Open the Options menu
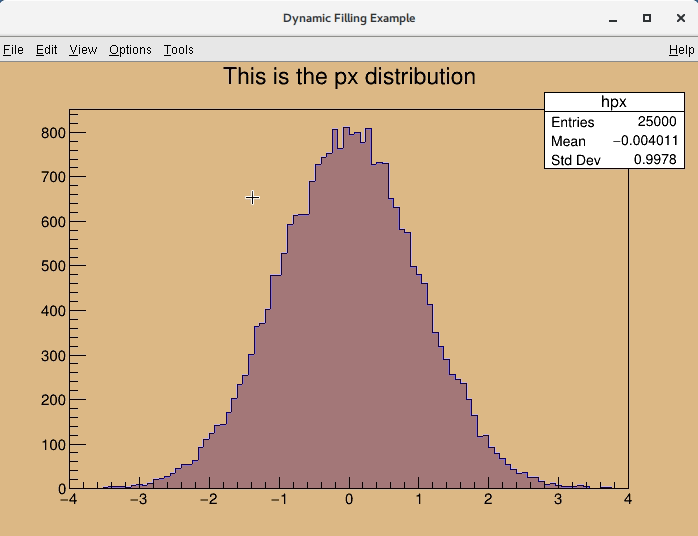The height and width of the screenshot is (536, 698). click(130, 50)
